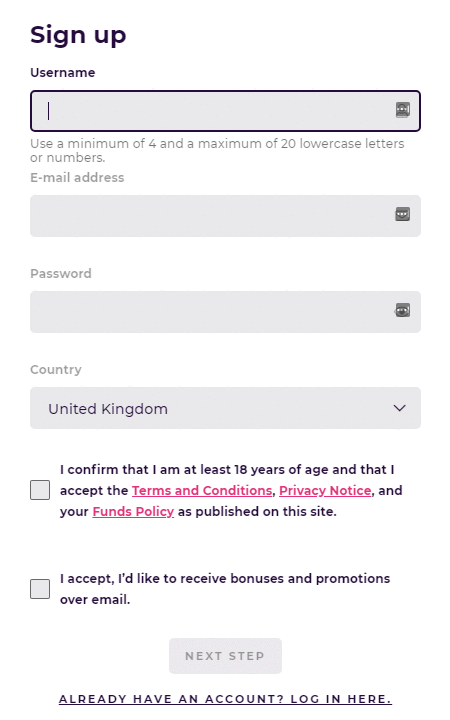Click the 'I accept, I'd like to receive bonuses' label text
Screen dimensions: 450x720
225,589
